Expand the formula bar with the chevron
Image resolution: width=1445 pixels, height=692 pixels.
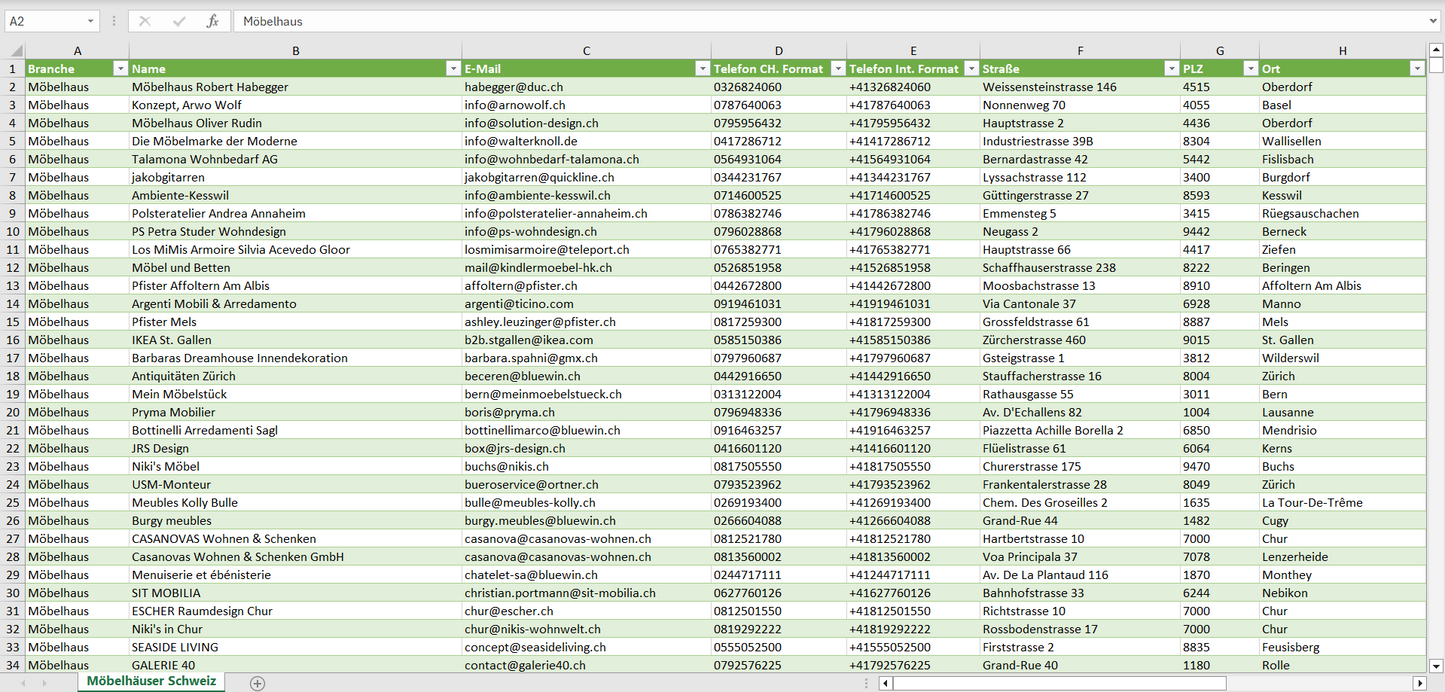click(1434, 21)
